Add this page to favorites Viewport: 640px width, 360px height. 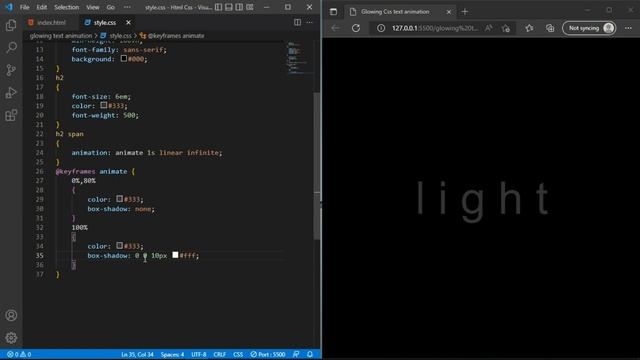[x=506, y=28]
